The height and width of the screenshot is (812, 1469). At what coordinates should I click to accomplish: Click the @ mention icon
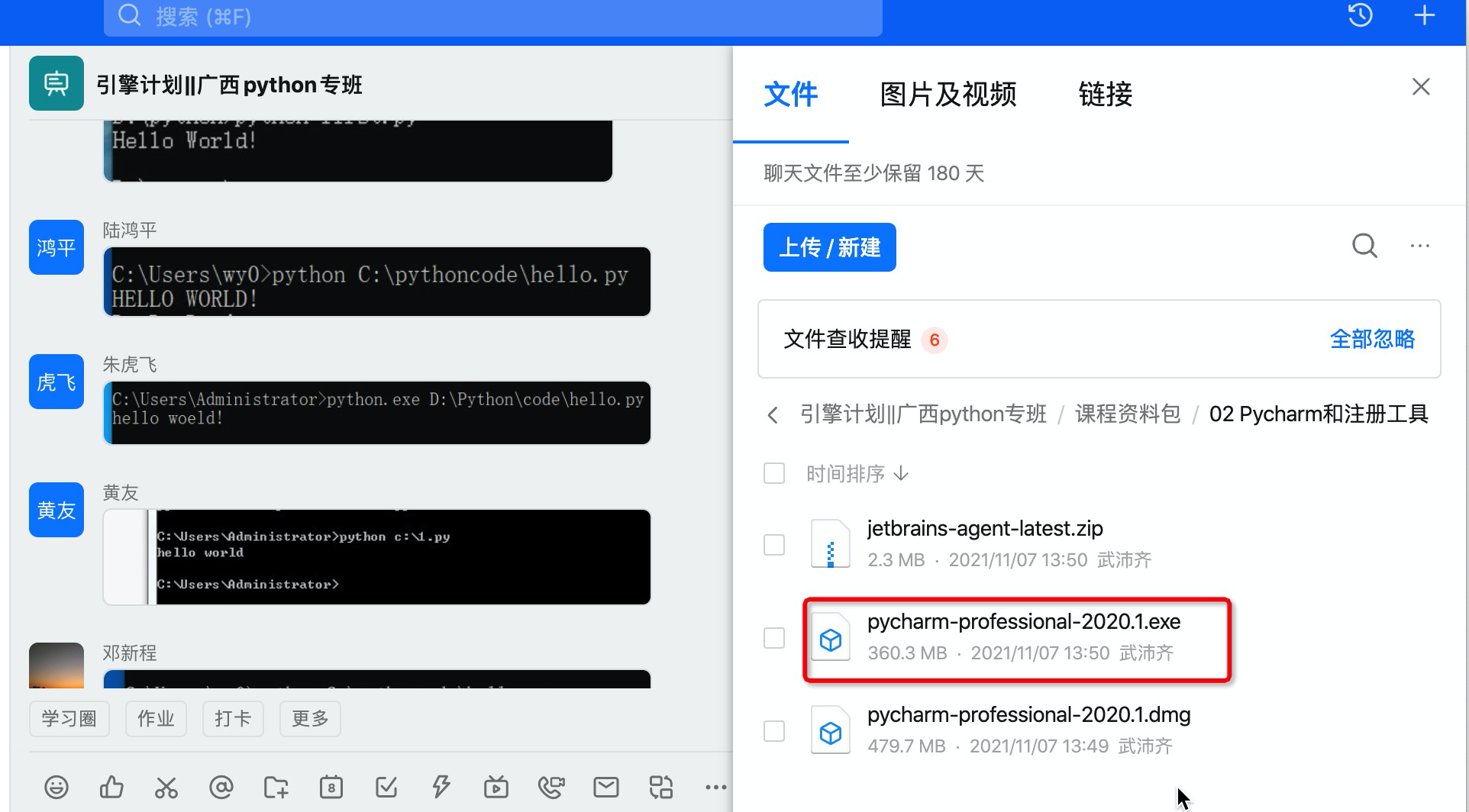pyautogui.click(x=221, y=787)
